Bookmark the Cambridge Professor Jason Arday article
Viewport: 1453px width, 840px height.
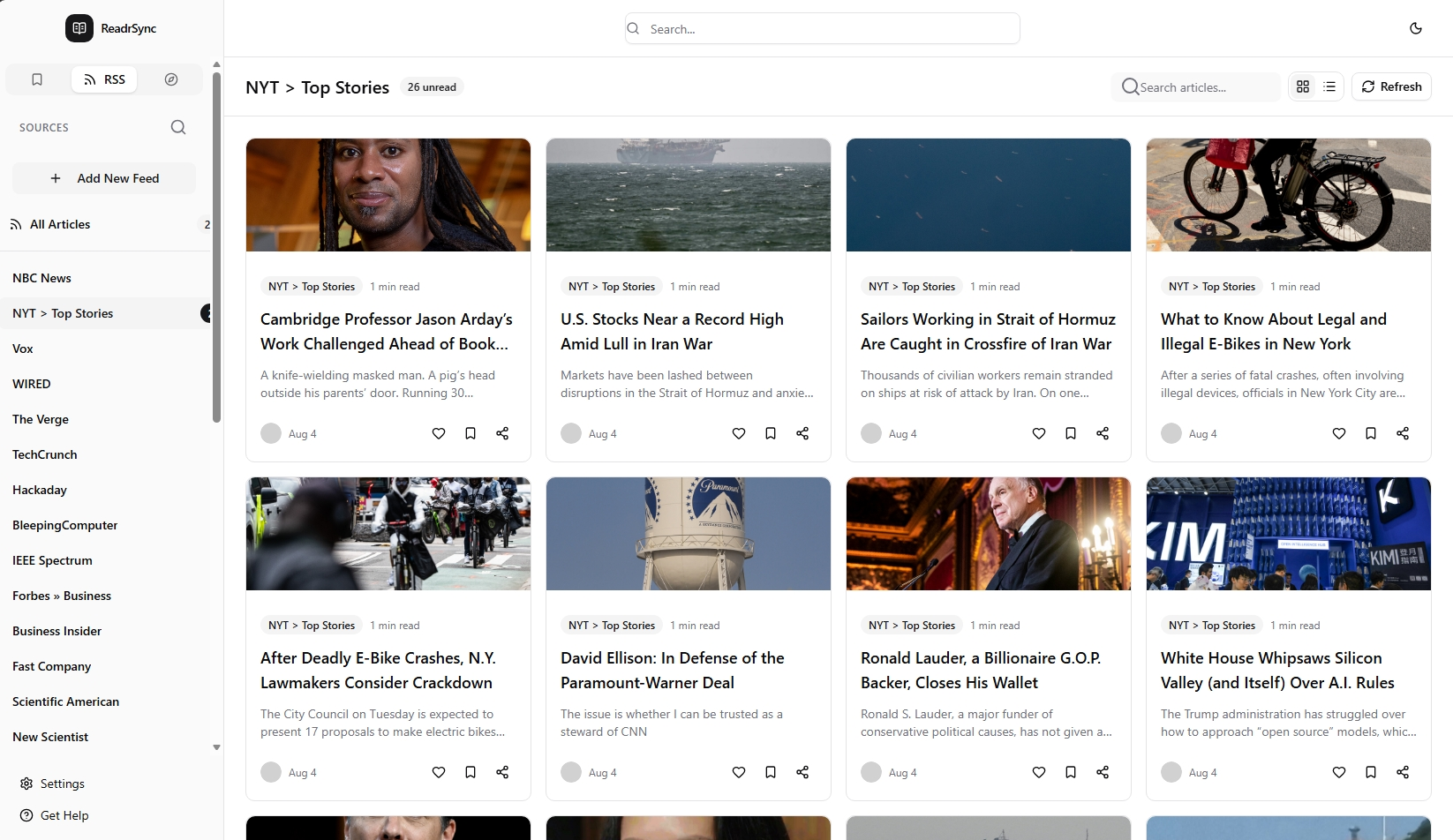click(x=471, y=433)
